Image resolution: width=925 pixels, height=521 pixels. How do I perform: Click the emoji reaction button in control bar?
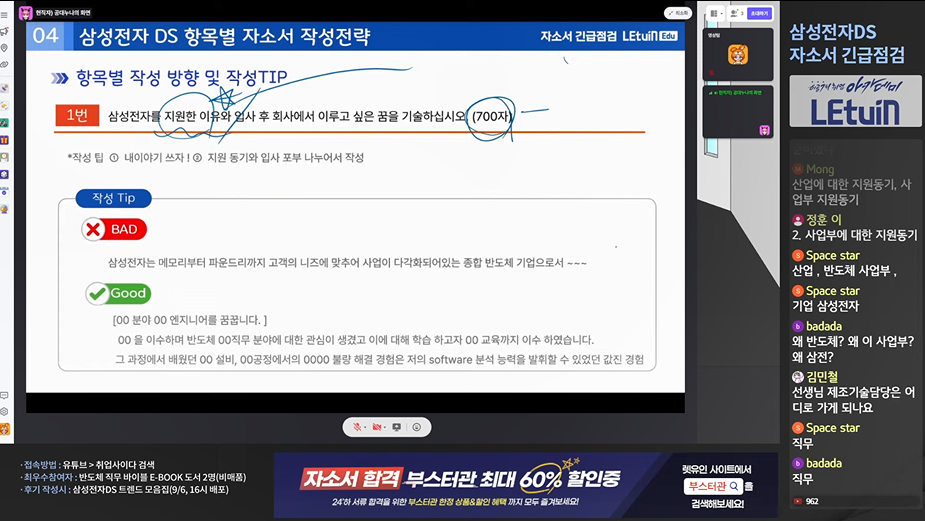pos(416,427)
